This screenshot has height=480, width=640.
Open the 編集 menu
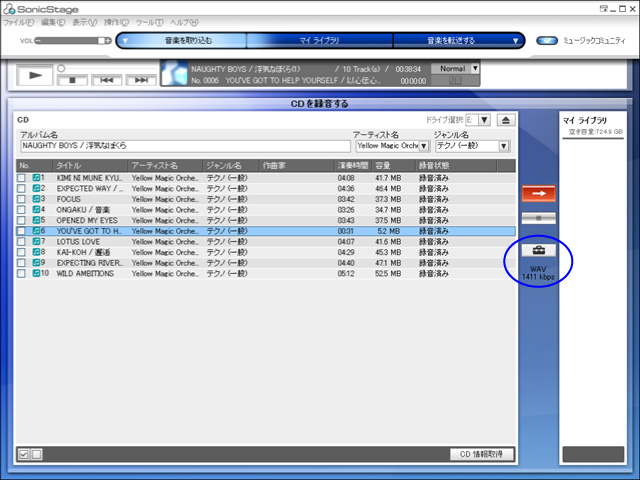(53, 22)
